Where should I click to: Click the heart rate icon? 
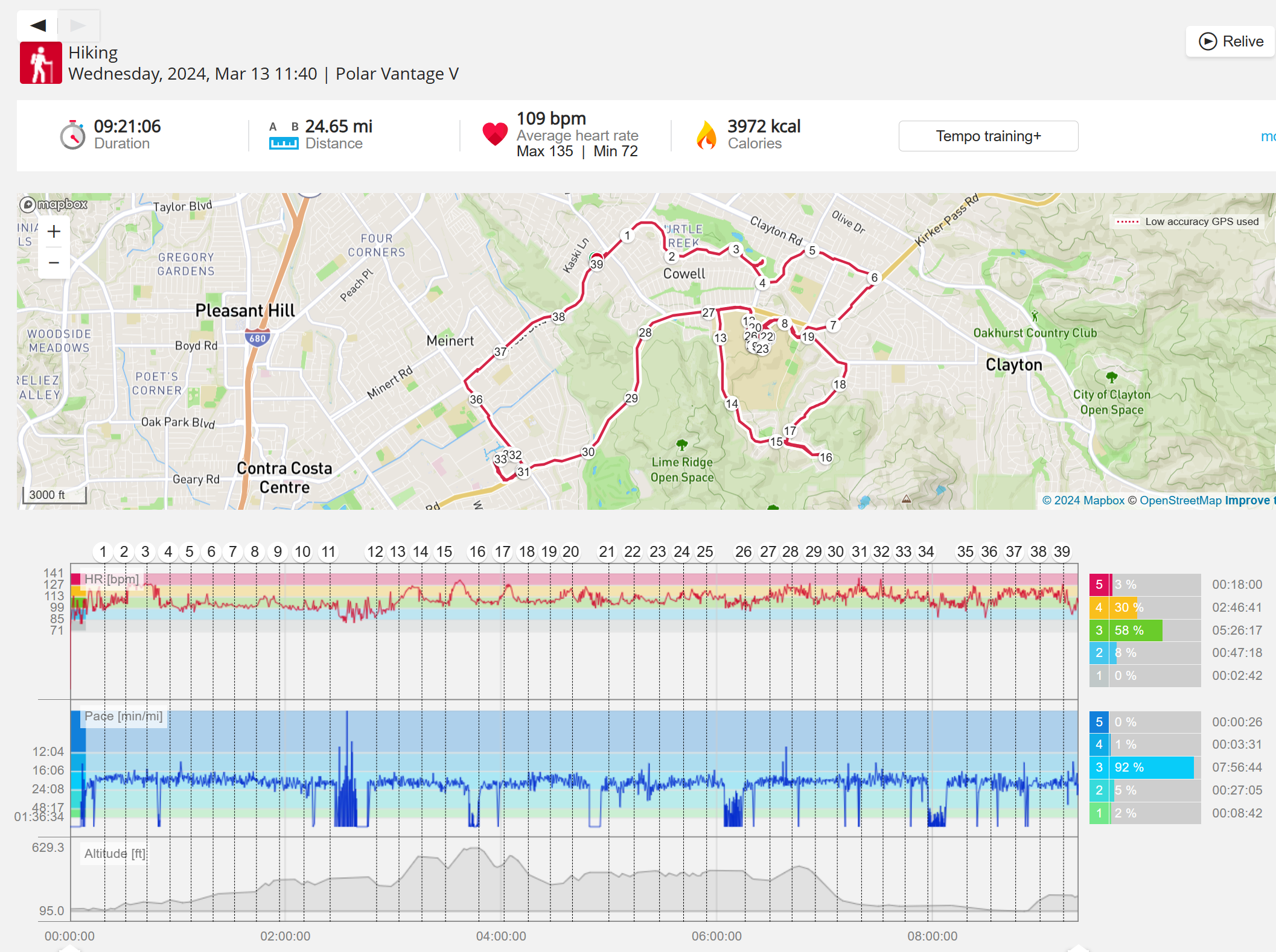click(x=494, y=134)
